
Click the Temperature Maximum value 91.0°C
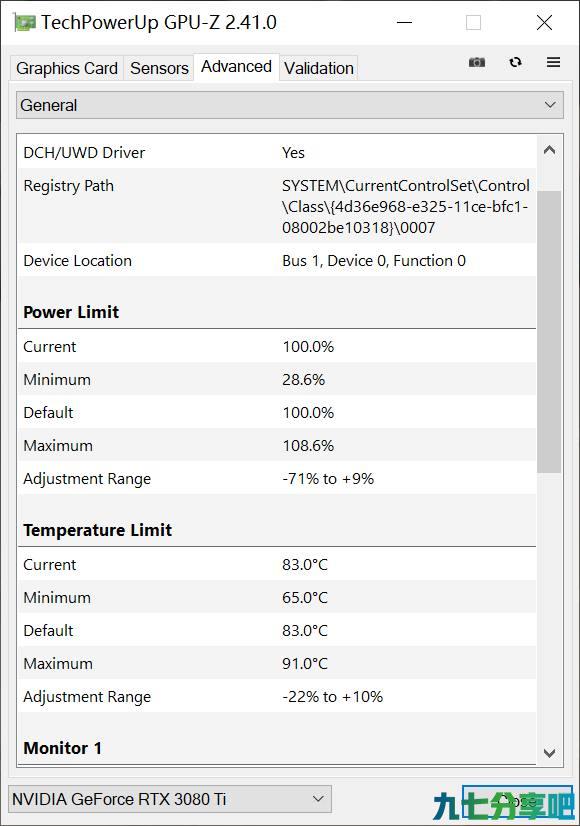(305, 664)
